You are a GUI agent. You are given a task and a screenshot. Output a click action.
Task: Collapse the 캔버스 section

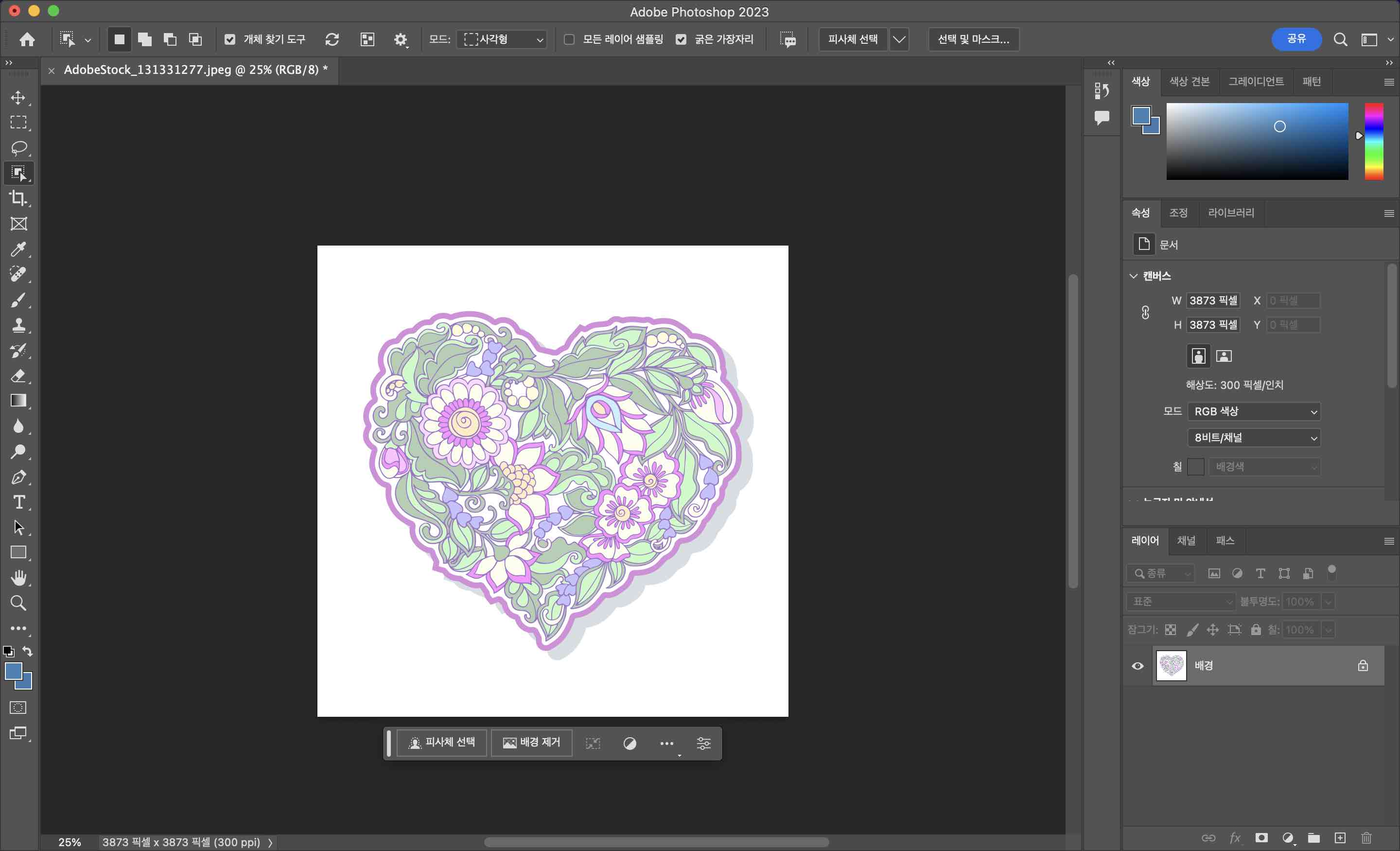tap(1134, 276)
